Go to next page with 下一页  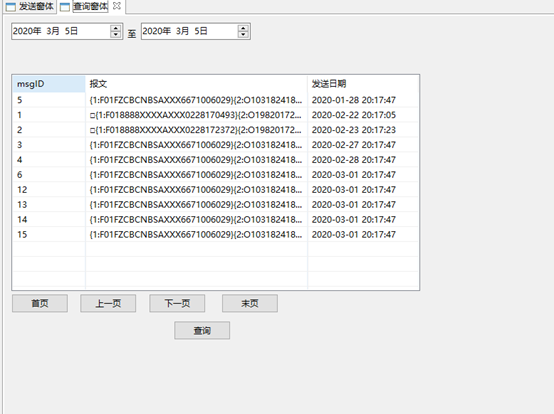pos(177,303)
